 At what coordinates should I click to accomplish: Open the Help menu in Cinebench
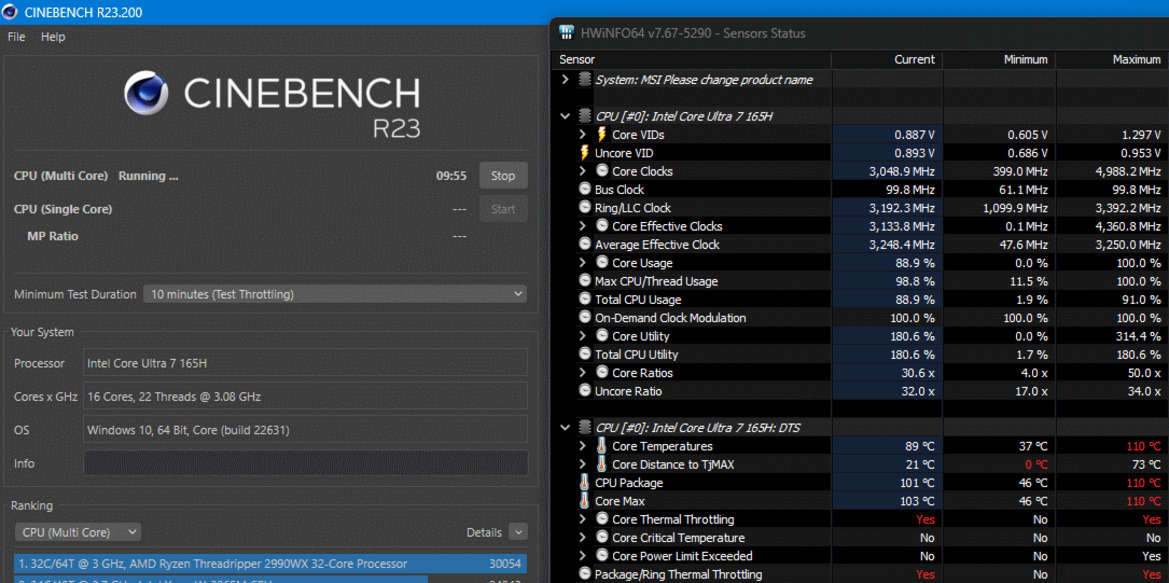tap(53, 37)
